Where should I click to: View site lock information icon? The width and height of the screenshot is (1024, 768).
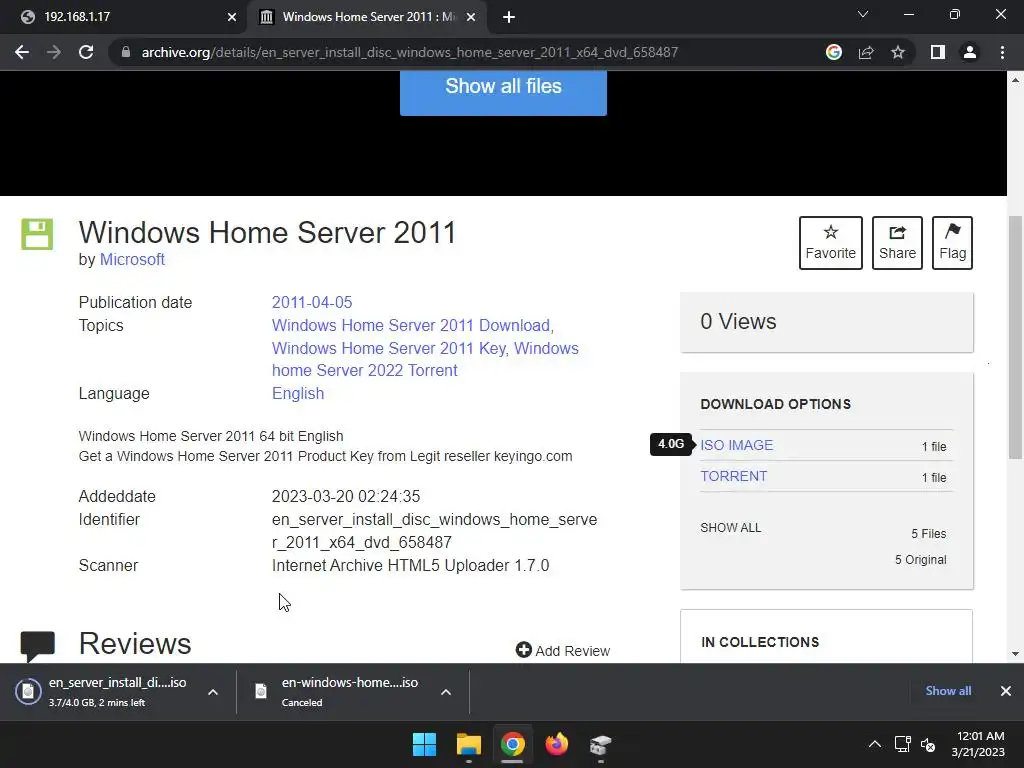[126, 52]
